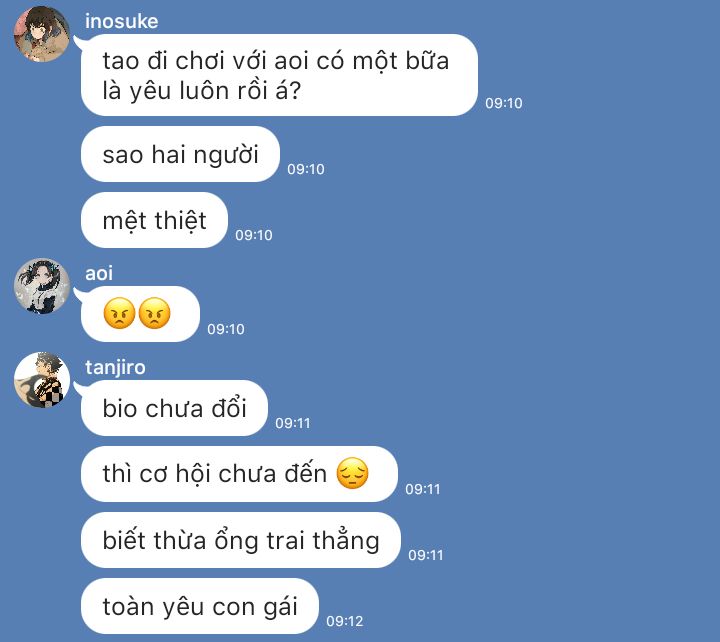This screenshot has height=642, width=720.
Task: Select the 'thì cơ hội chưa đến' bubble
Action: pyautogui.click(x=239, y=474)
